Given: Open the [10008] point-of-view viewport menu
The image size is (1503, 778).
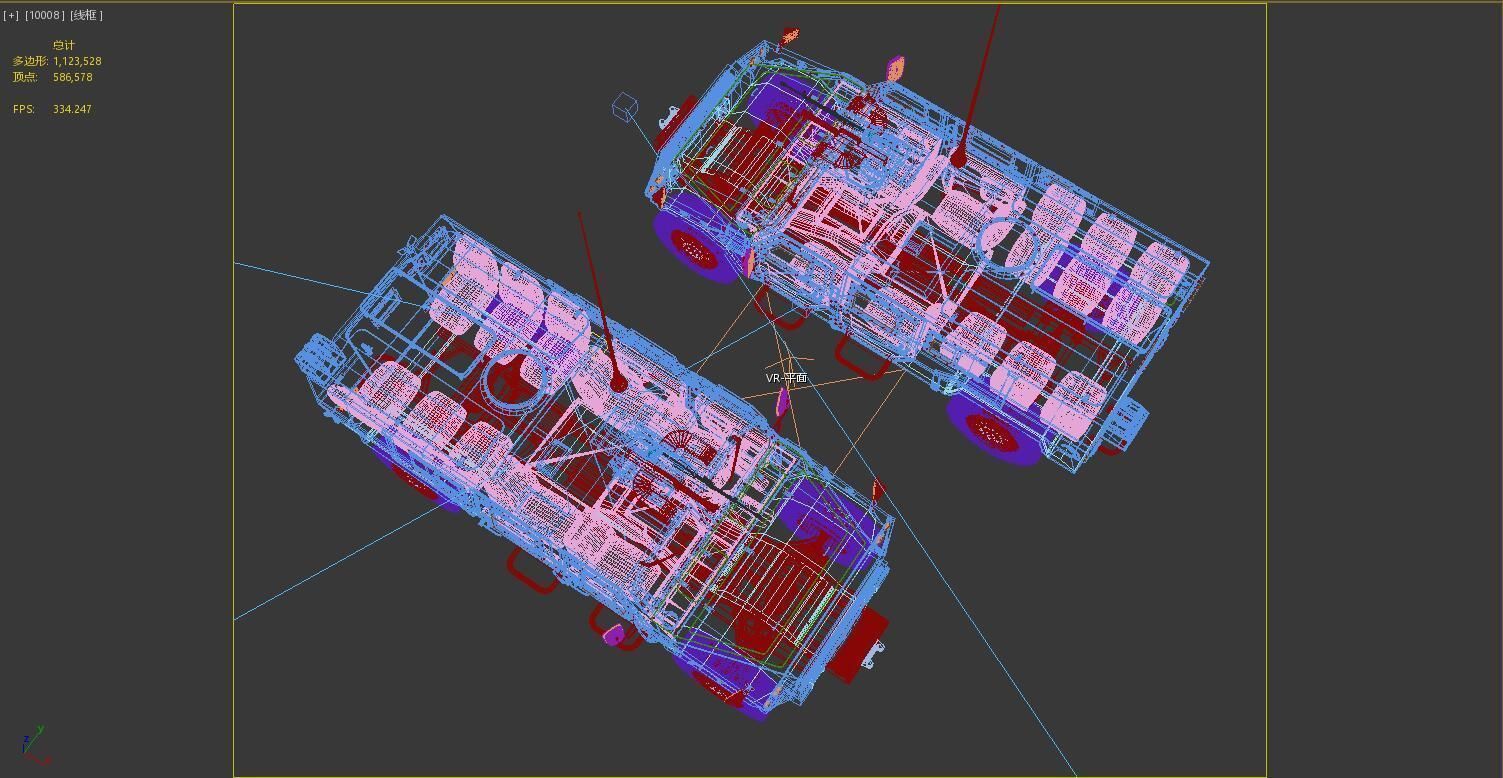Looking at the screenshot, I should pyautogui.click(x=44, y=15).
